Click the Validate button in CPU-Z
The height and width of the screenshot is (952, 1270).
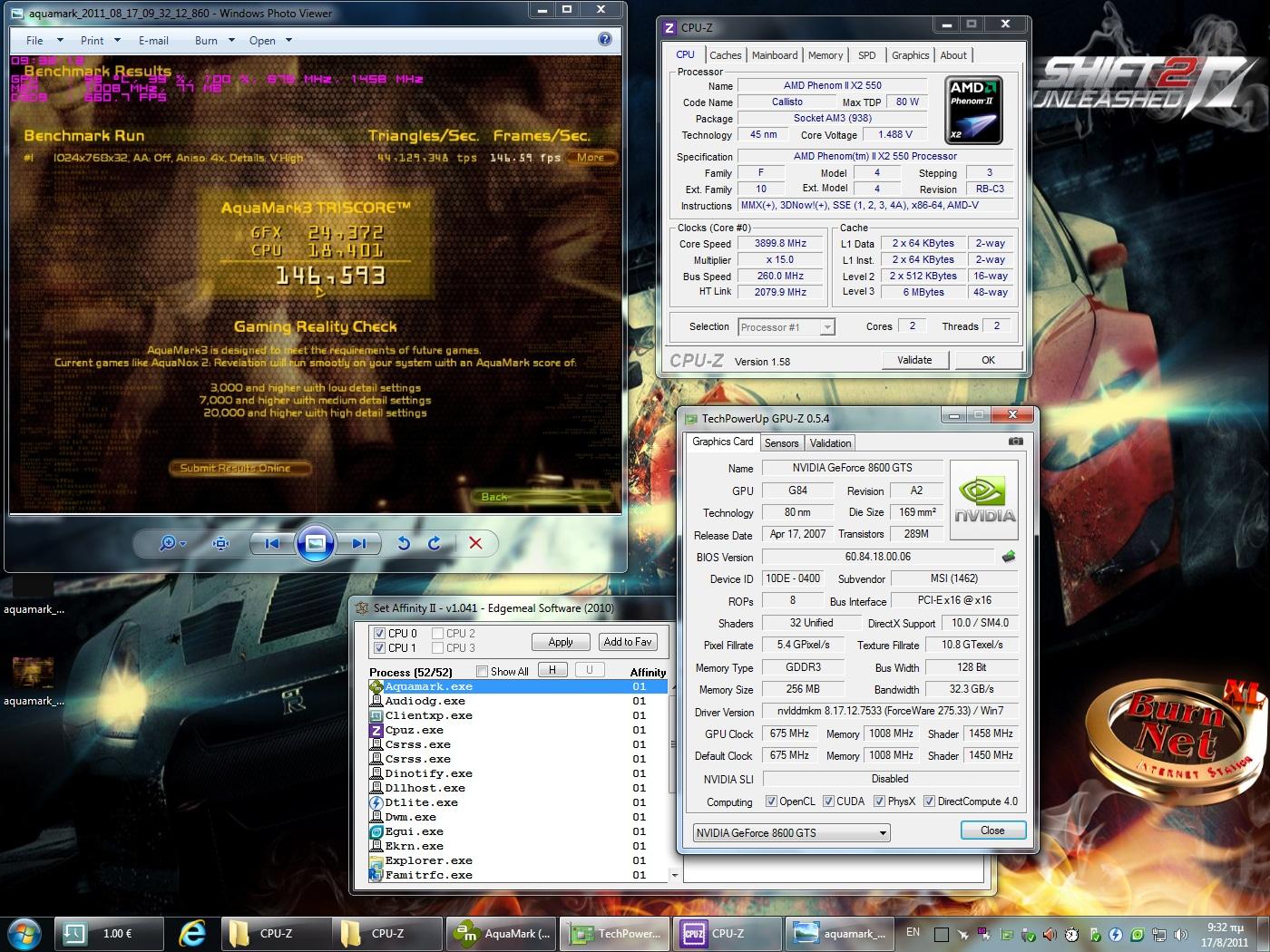(914, 360)
